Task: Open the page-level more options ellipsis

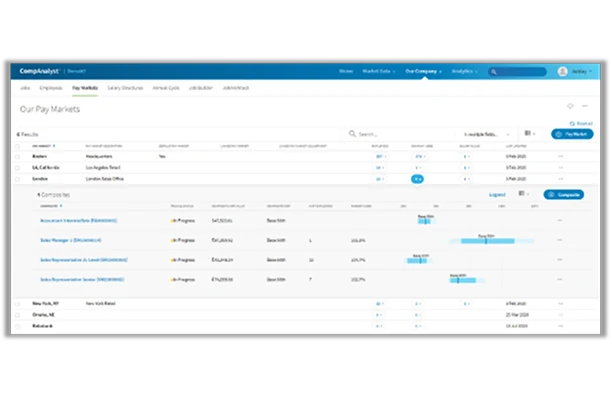Action: click(x=585, y=106)
